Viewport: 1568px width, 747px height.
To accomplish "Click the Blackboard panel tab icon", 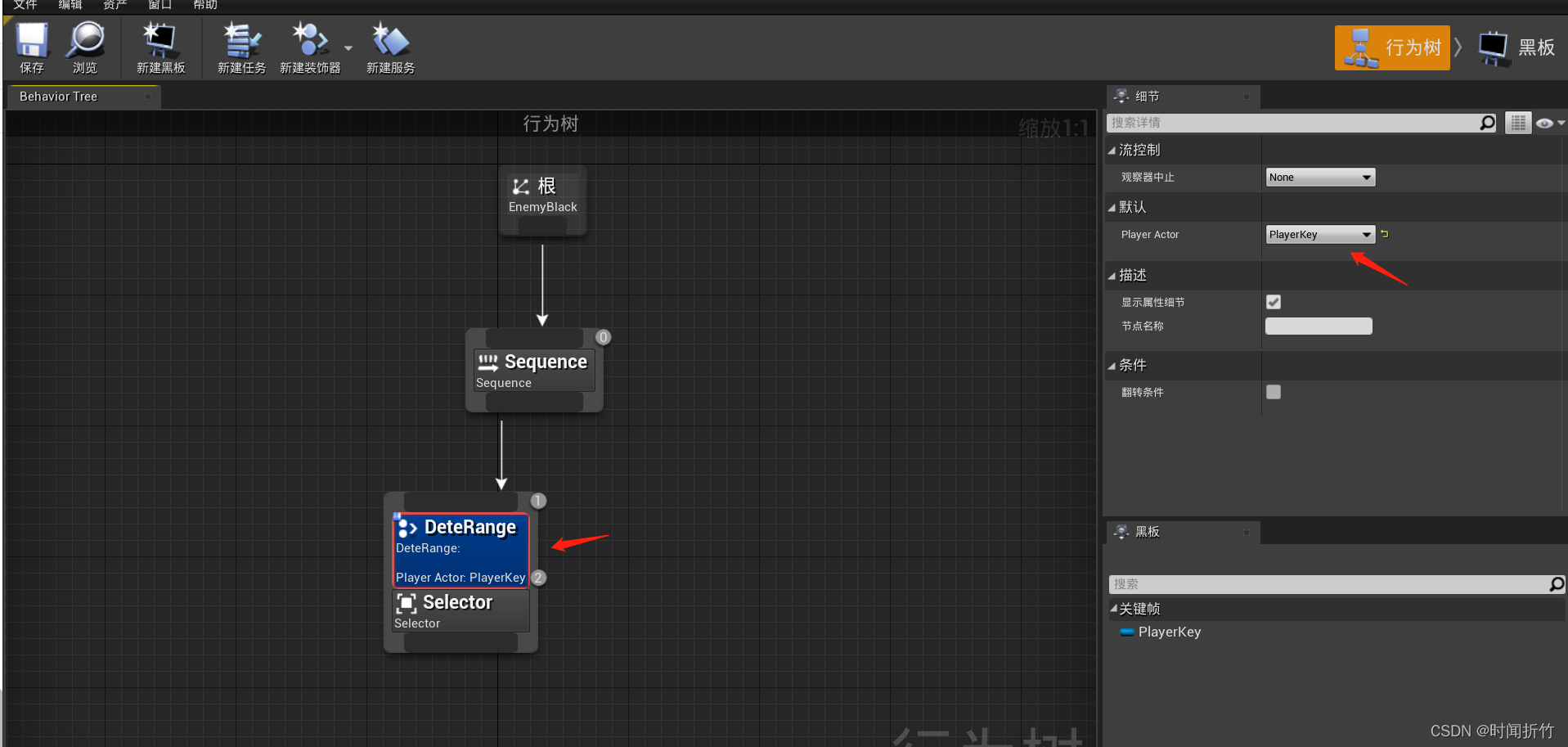I will 1121,532.
